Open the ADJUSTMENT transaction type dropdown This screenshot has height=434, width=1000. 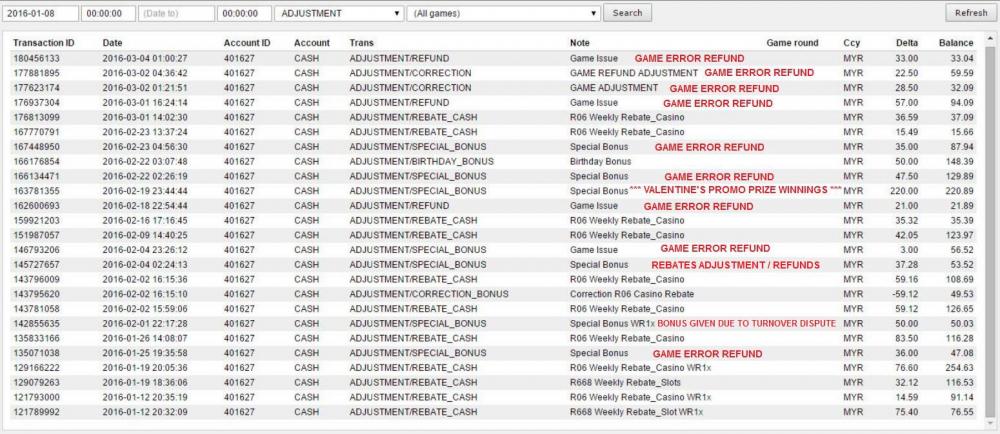click(x=339, y=13)
